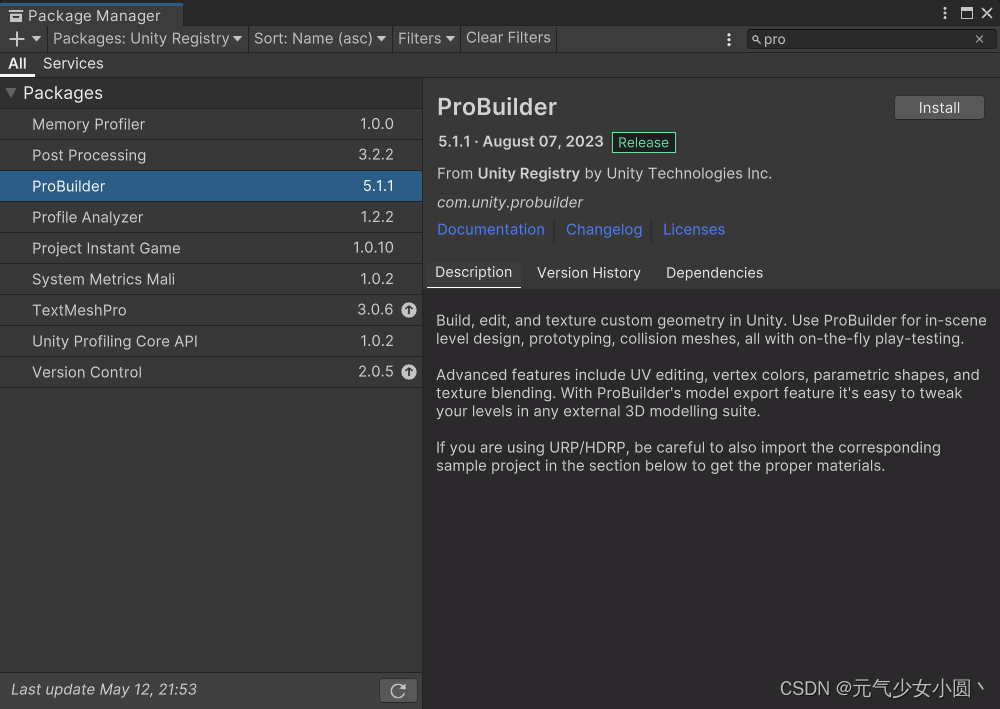Click the ProBuilder title heading
The width and height of the screenshot is (1000, 709).
tap(497, 107)
